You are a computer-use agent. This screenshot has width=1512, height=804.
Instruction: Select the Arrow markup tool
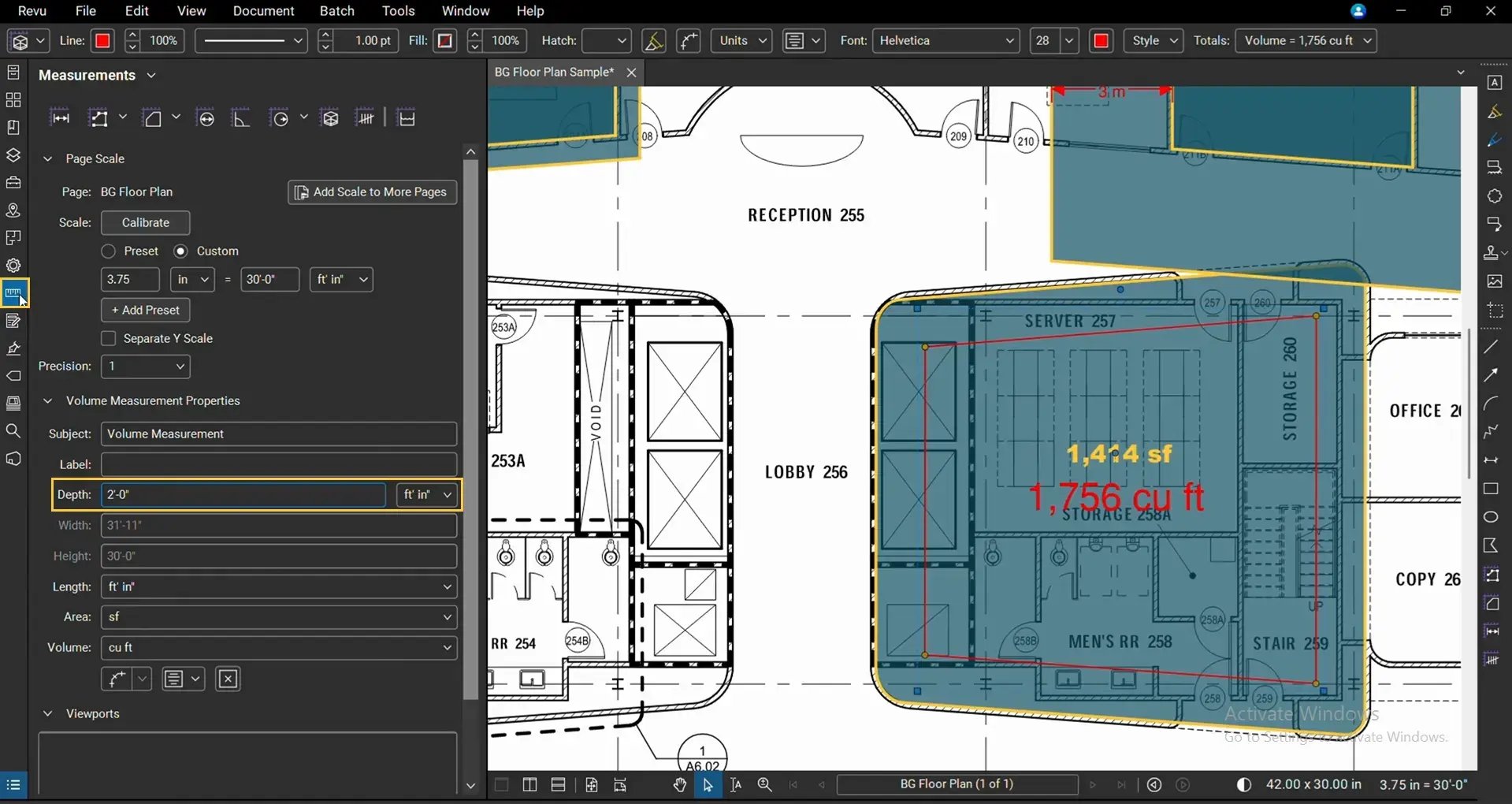[x=1491, y=375]
